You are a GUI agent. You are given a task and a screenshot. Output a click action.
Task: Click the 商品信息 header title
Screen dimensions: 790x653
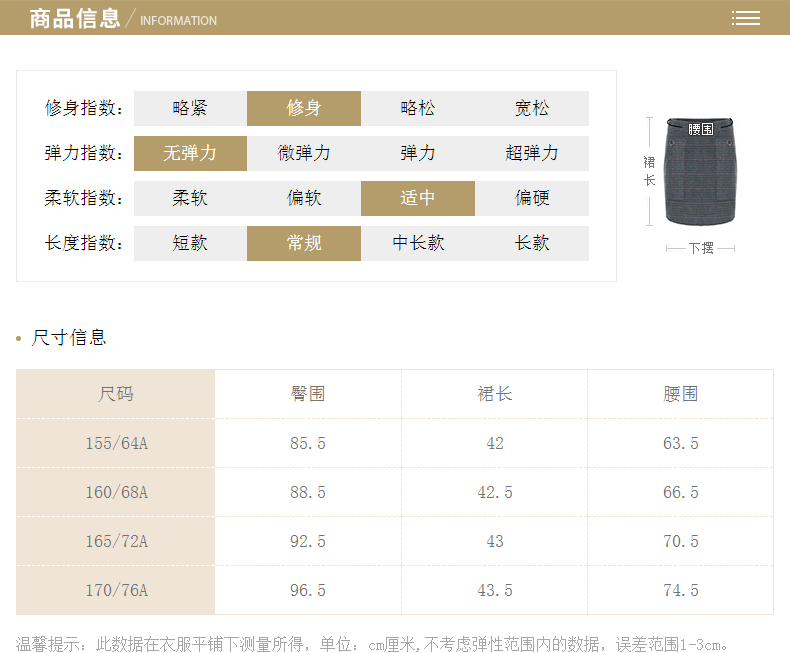tap(75, 18)
